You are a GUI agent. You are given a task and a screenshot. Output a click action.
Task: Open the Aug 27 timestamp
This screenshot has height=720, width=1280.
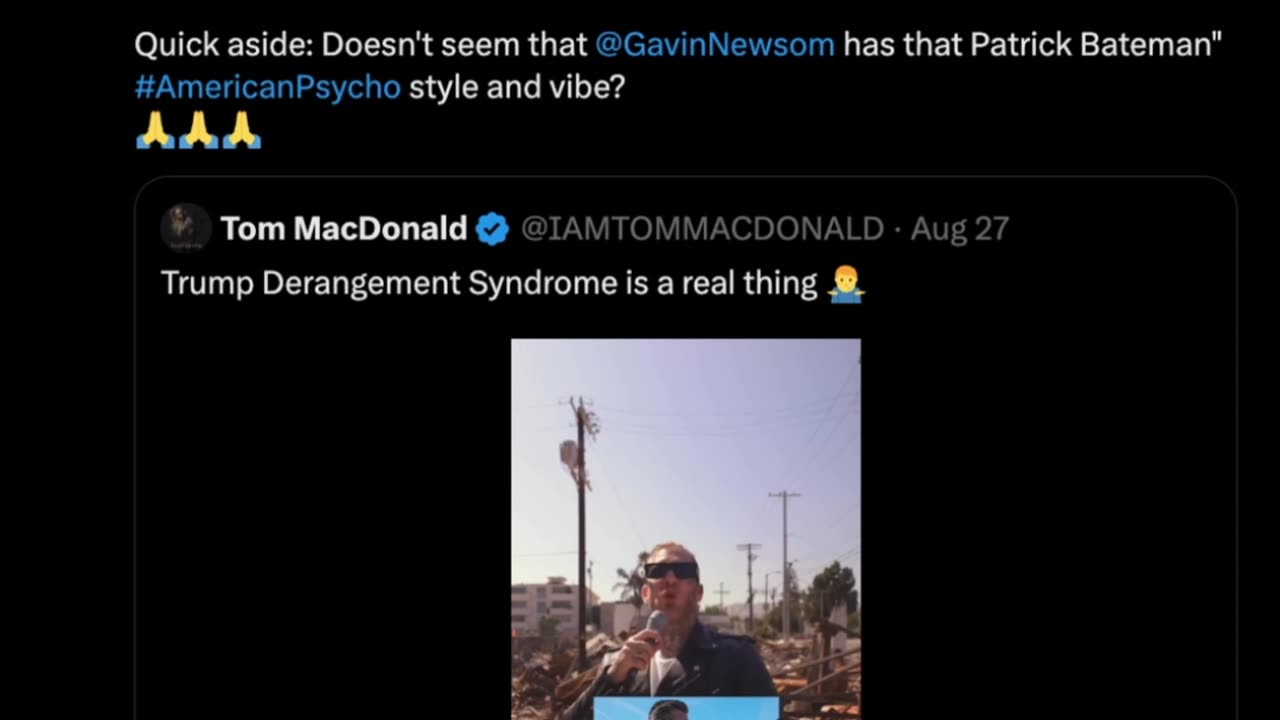coord(959,229)
